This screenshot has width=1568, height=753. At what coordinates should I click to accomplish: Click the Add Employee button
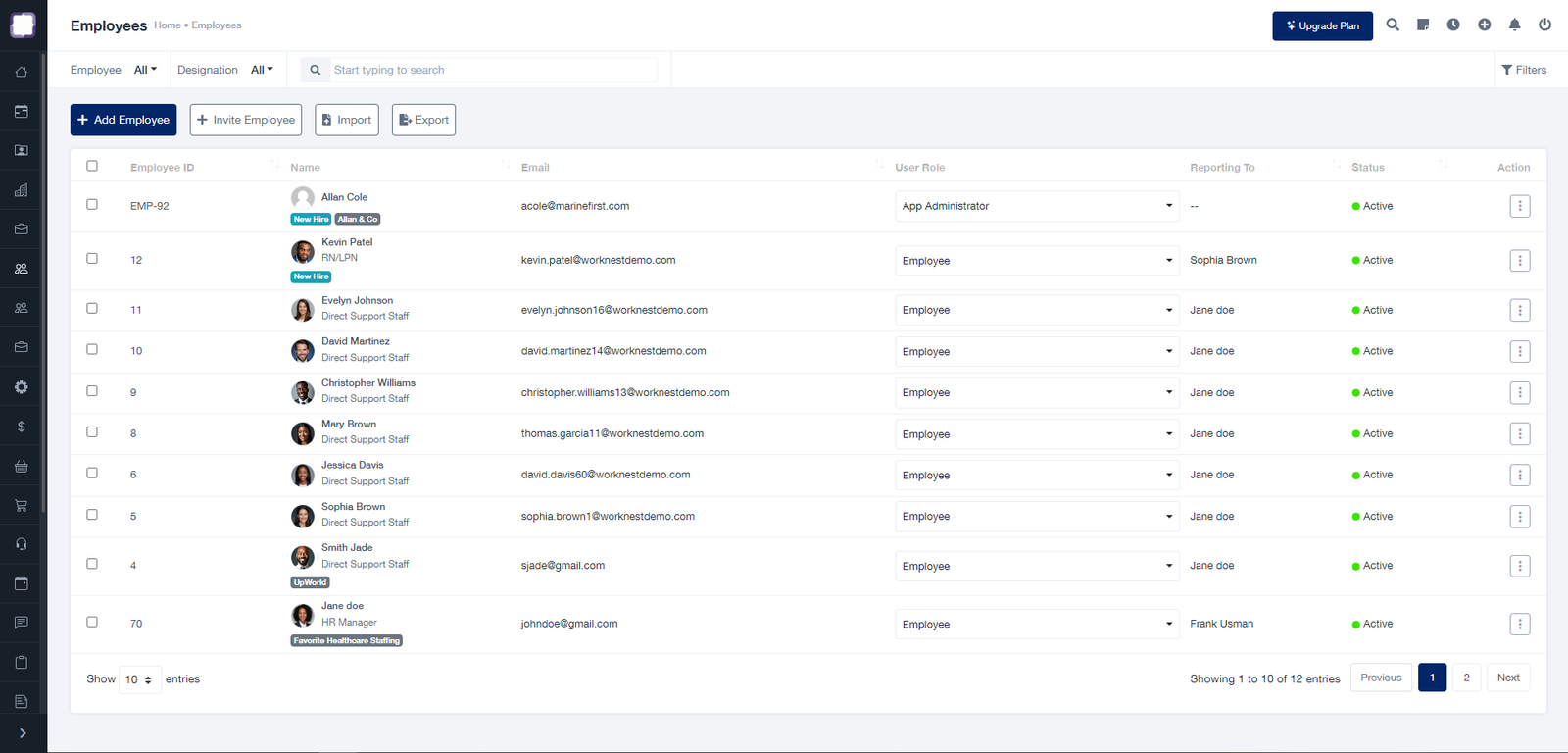click(123, 120)
